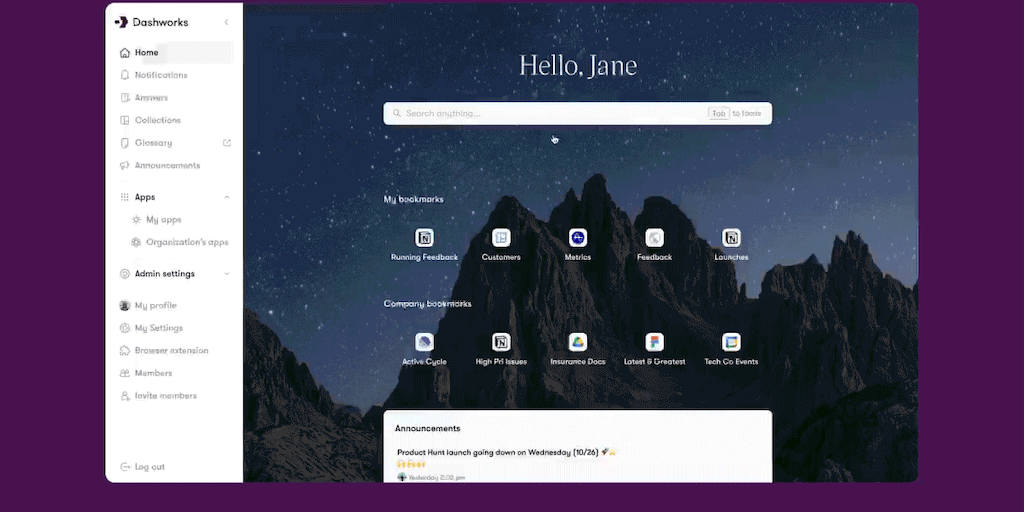The width and height of the screenshot is (1024, 512).
Task: Click the Announcements megaphone icon
Action: (125, 166)
